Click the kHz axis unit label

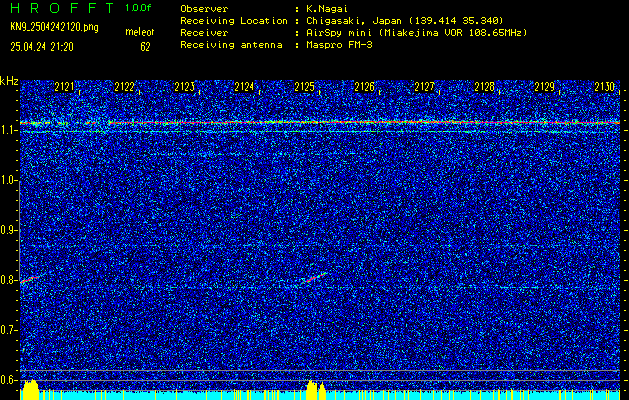point(9,81)
